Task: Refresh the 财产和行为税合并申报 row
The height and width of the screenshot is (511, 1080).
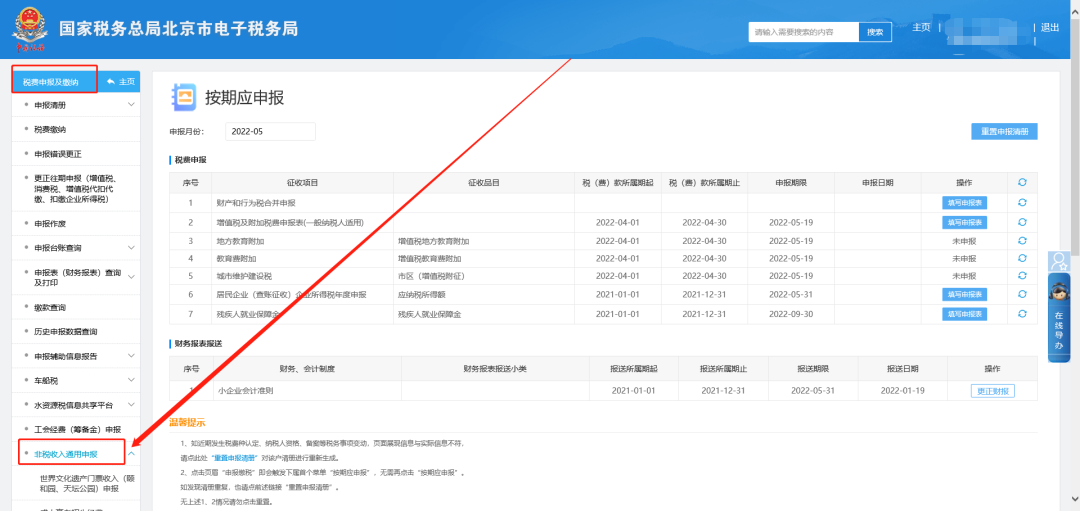Action: [1022, 202]
